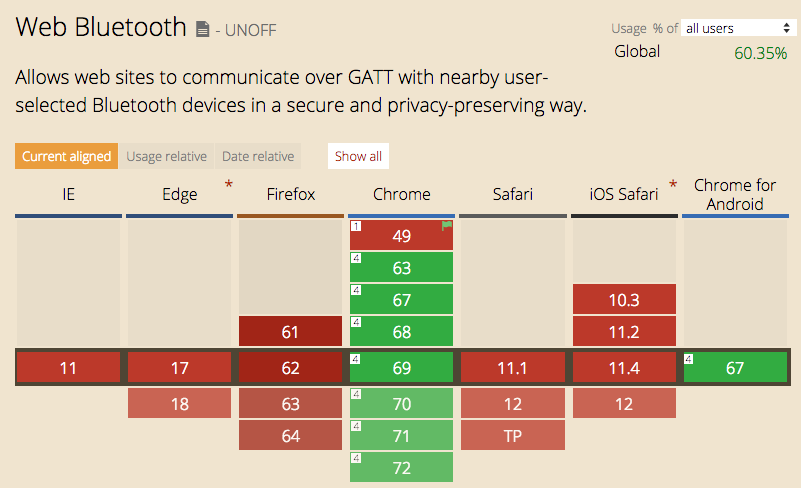
Task: Select the Current aligned view
Action: pyautogui.click(x=67, y=156)
